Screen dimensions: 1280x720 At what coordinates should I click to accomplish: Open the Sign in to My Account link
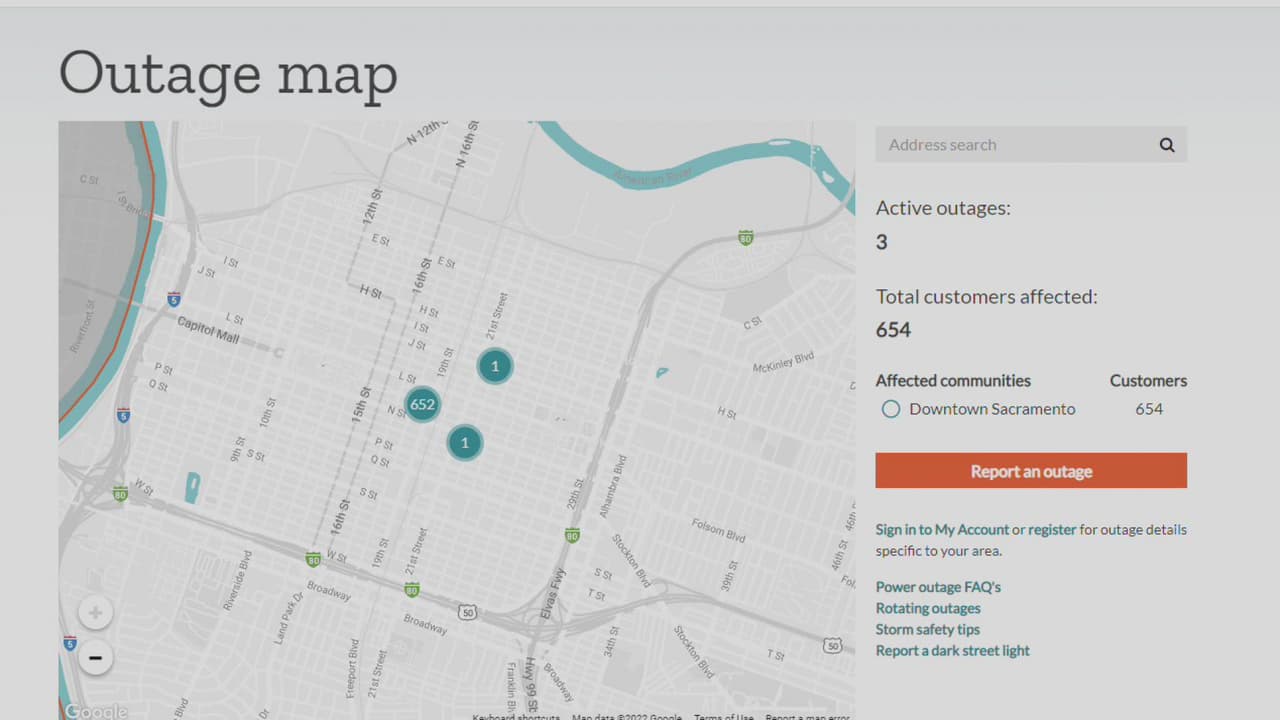click(x=942, y=530)
